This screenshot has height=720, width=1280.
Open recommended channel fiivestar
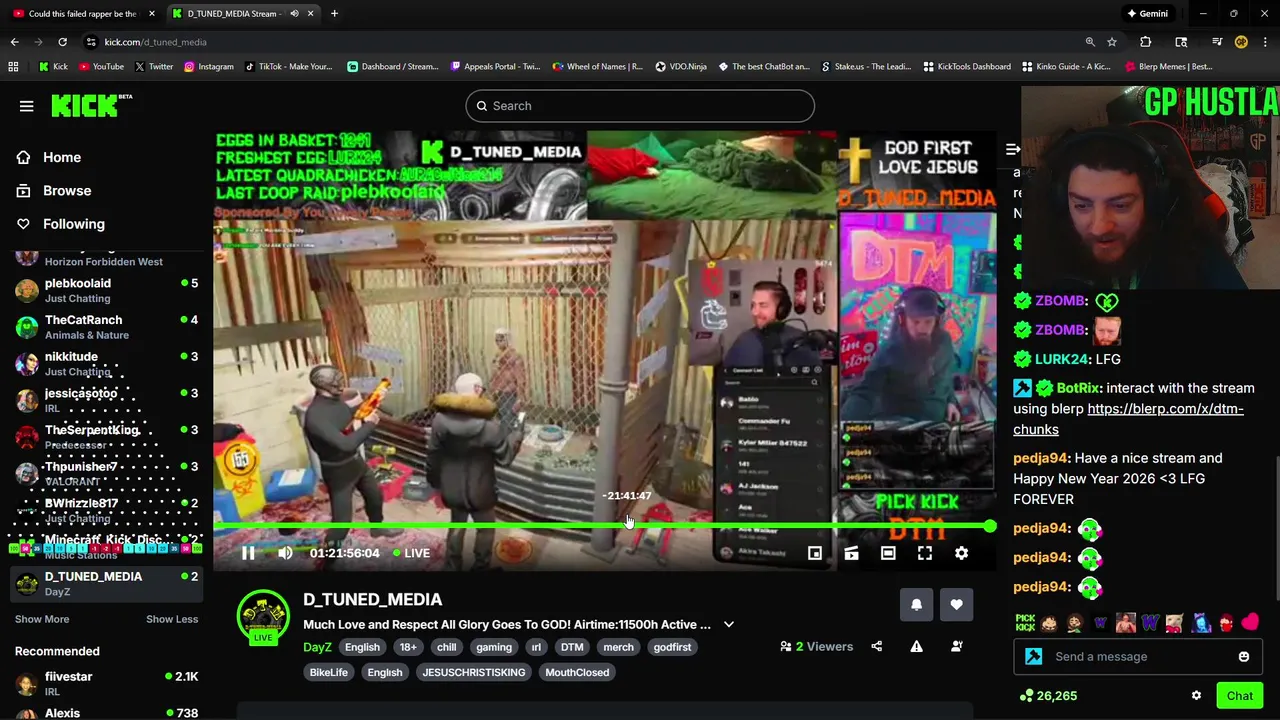pyautogui.click(x=106, y=683)
